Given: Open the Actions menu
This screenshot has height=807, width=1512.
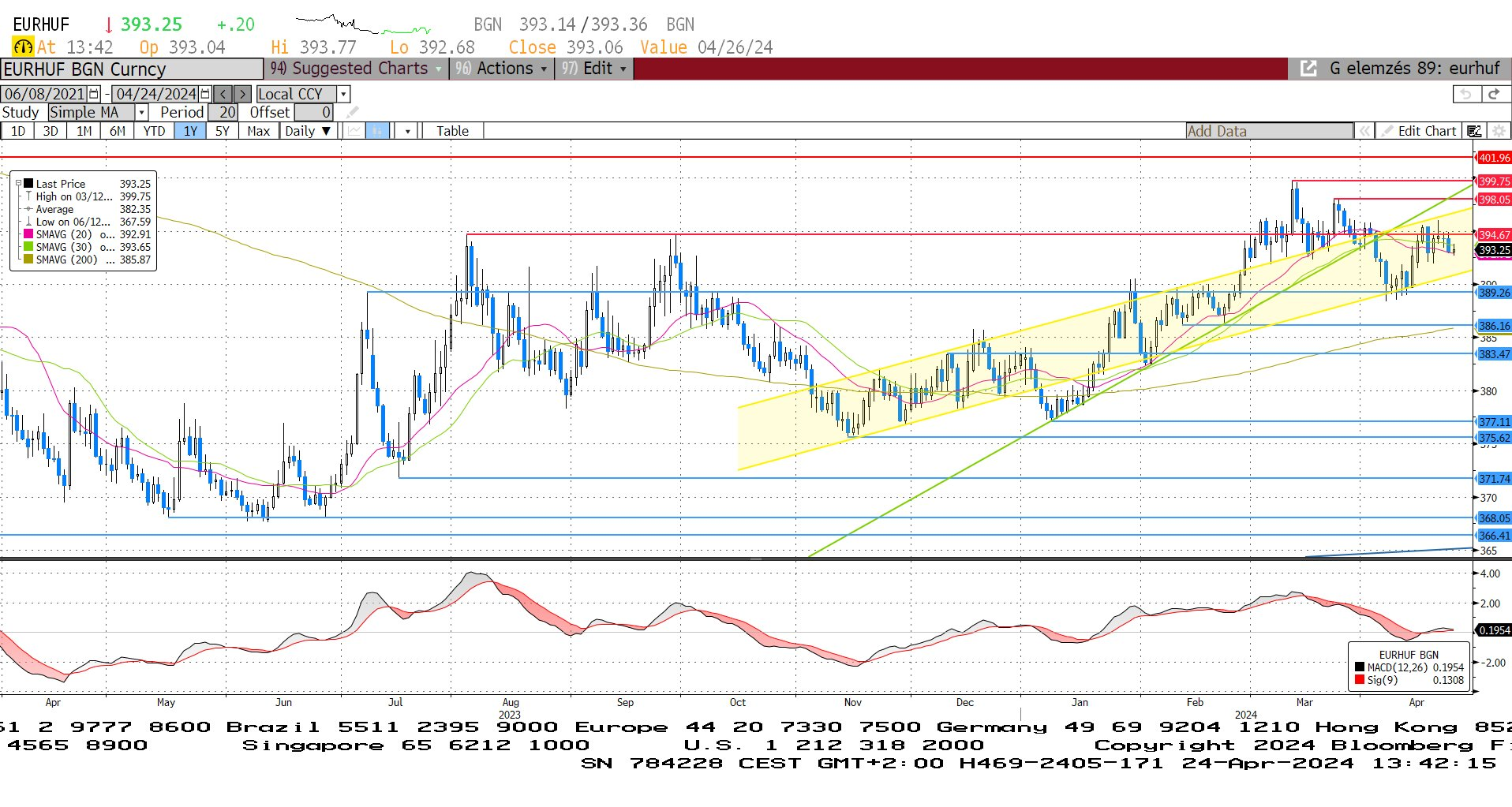Looking at the screenshot, I should pyautogui.click(x=501, y=69).
